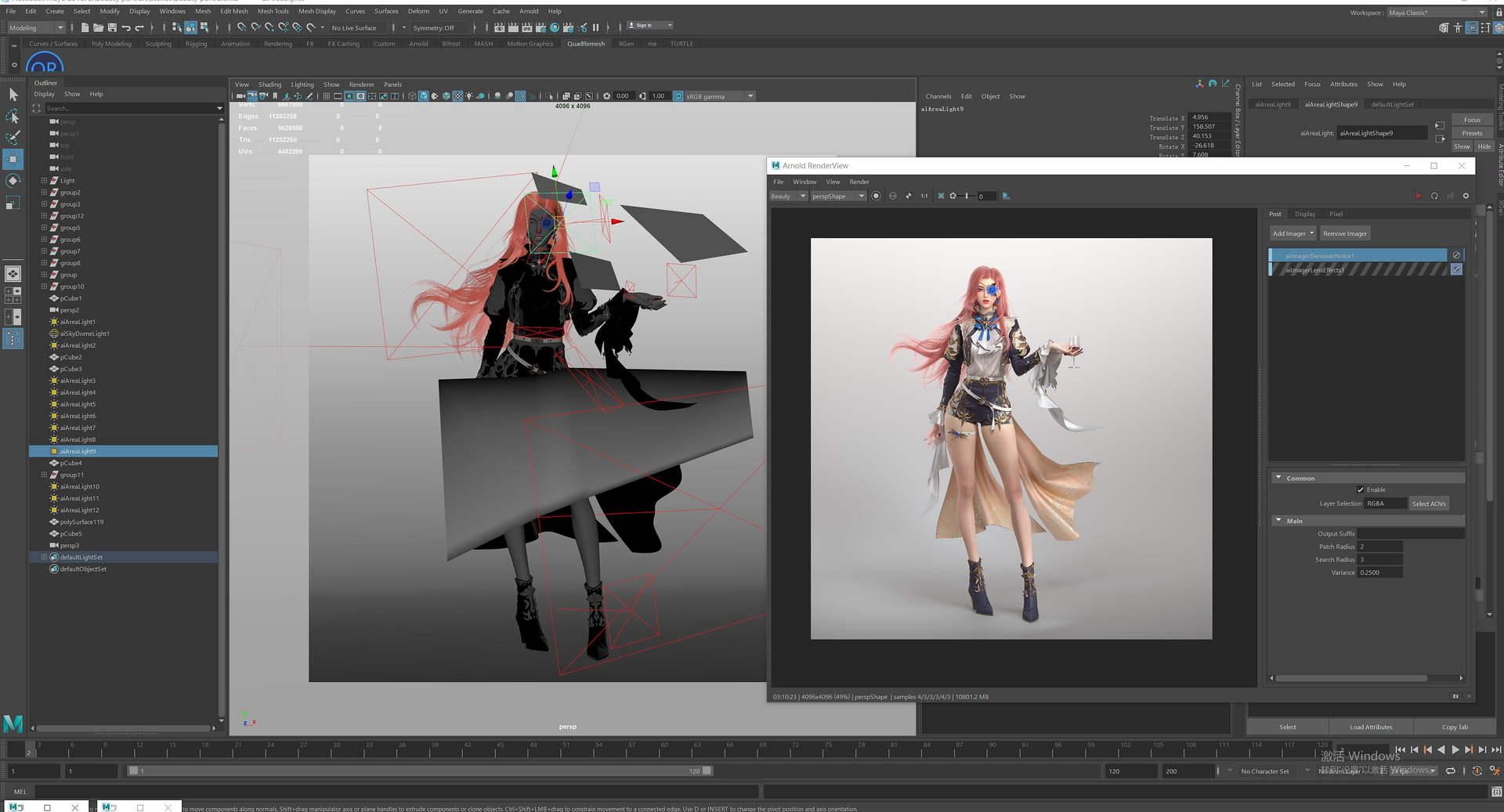Switch to QuadRemesh shelf tab
This screenshot has width=1504, height=812.
point(586,44)
